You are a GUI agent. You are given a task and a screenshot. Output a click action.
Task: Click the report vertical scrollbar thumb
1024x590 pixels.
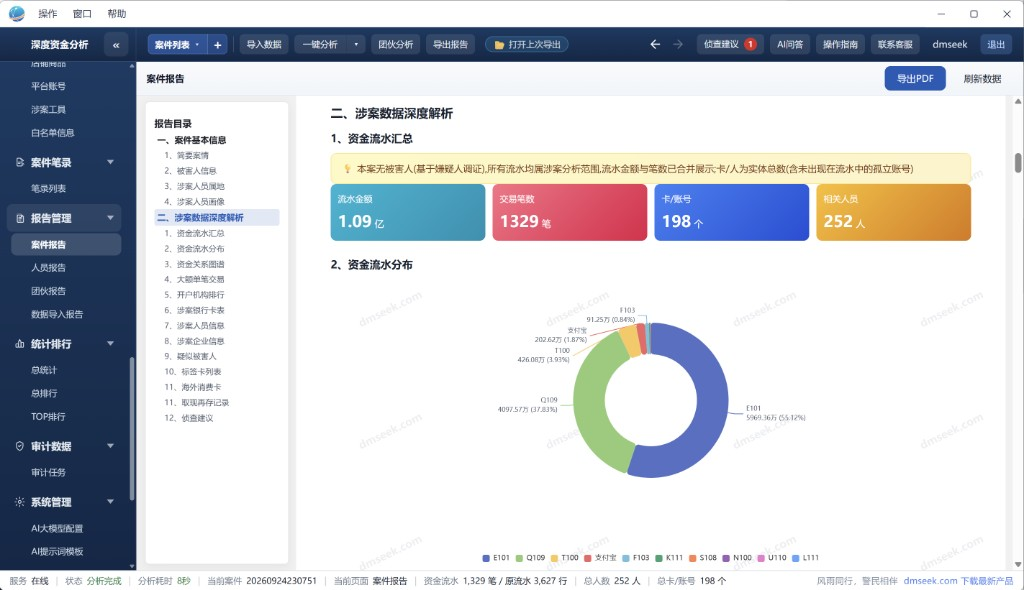pyautogui.click(x=1017, y=163)
